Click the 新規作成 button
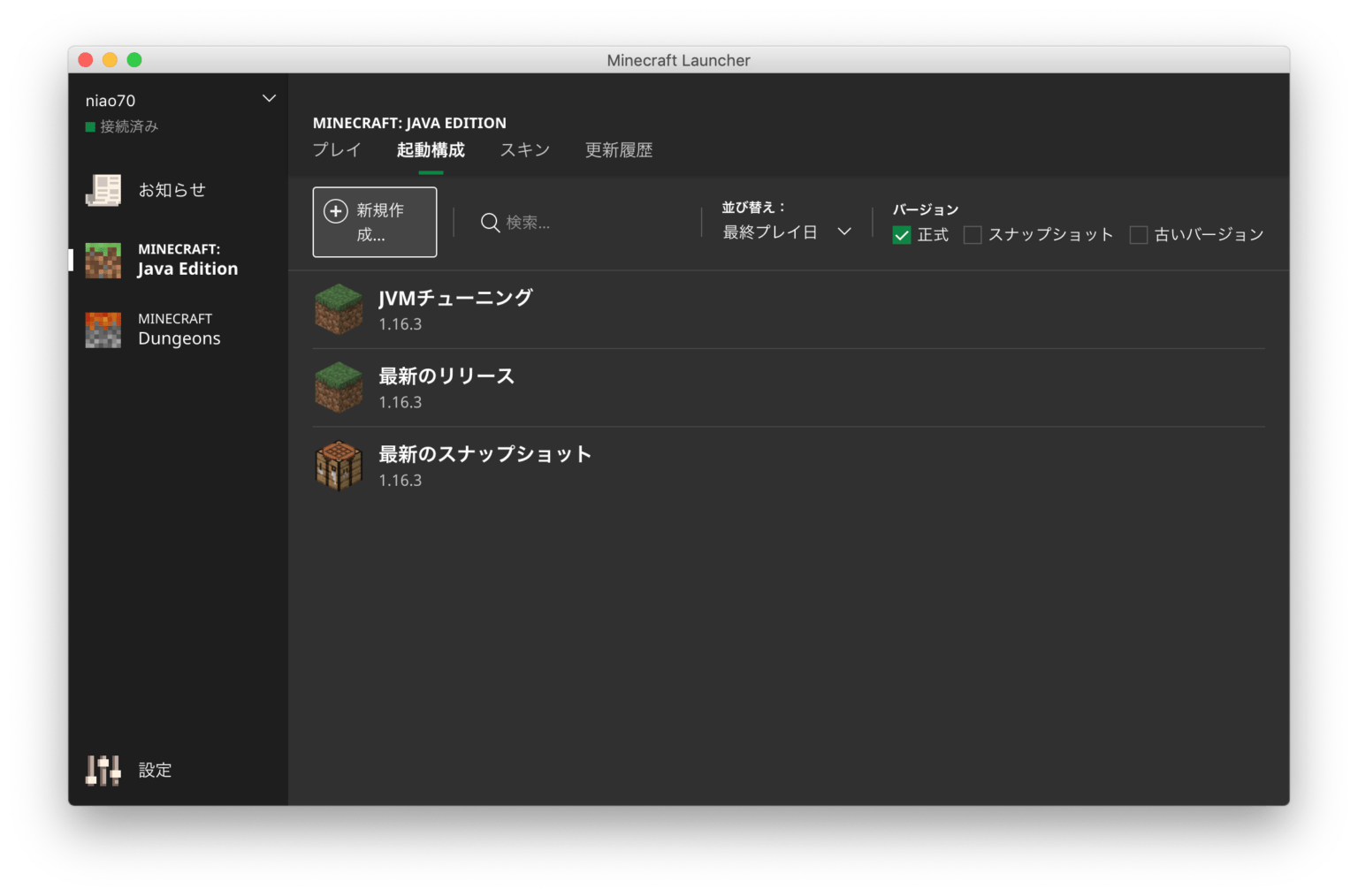 (375, 222)
